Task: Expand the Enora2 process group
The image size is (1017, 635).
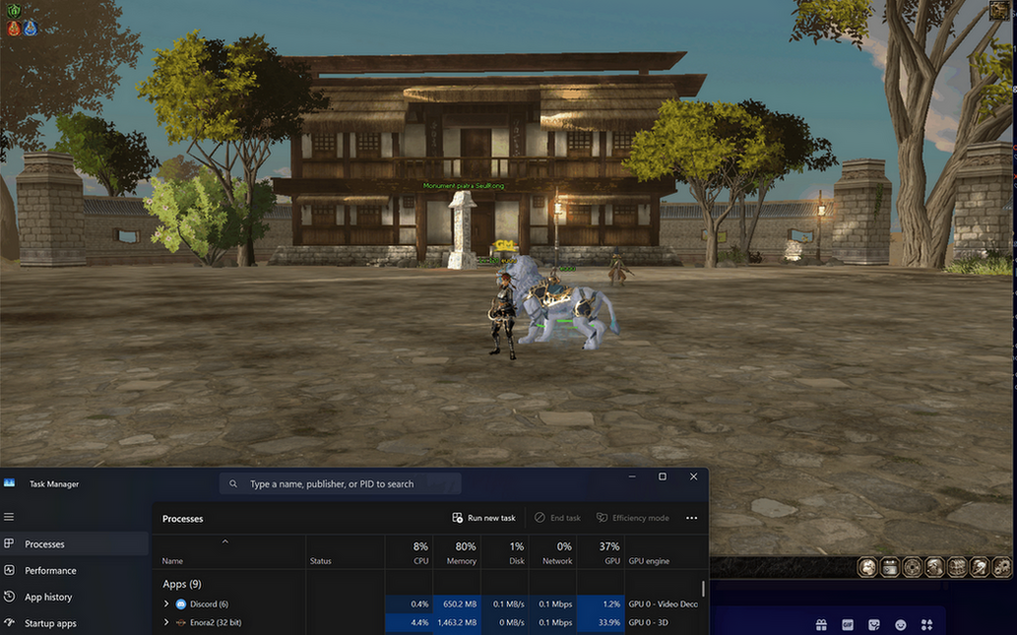Action: (x=167, y=622)
